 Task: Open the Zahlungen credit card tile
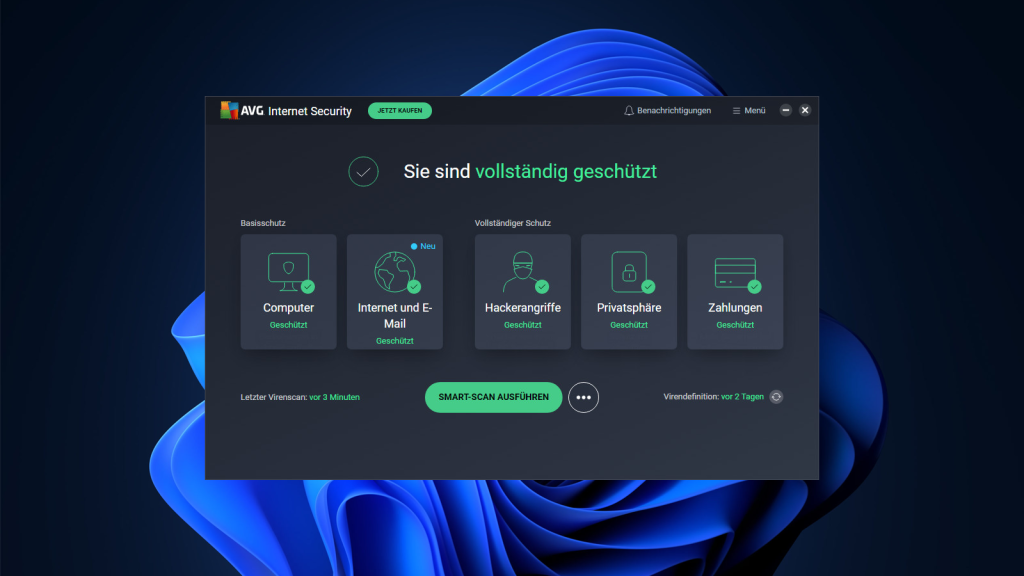tap(735, 292)
